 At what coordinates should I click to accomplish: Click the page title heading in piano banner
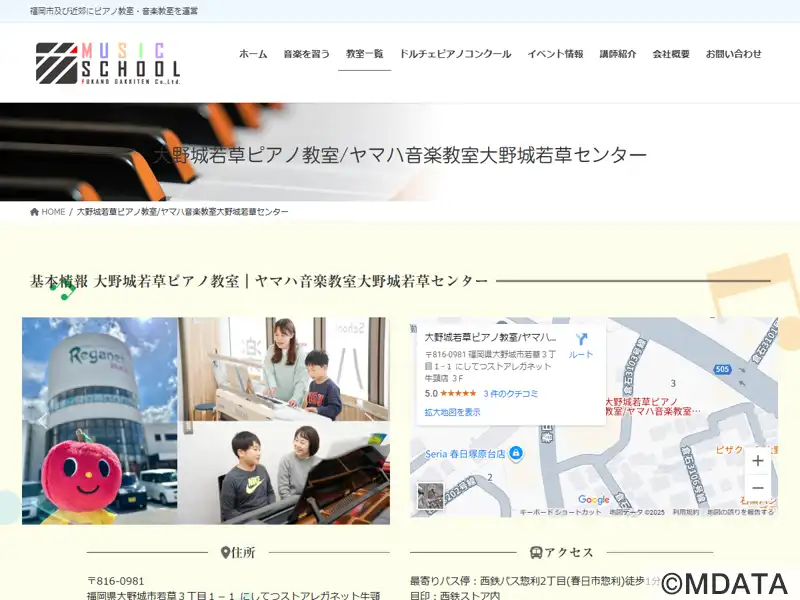pos(399,155)
